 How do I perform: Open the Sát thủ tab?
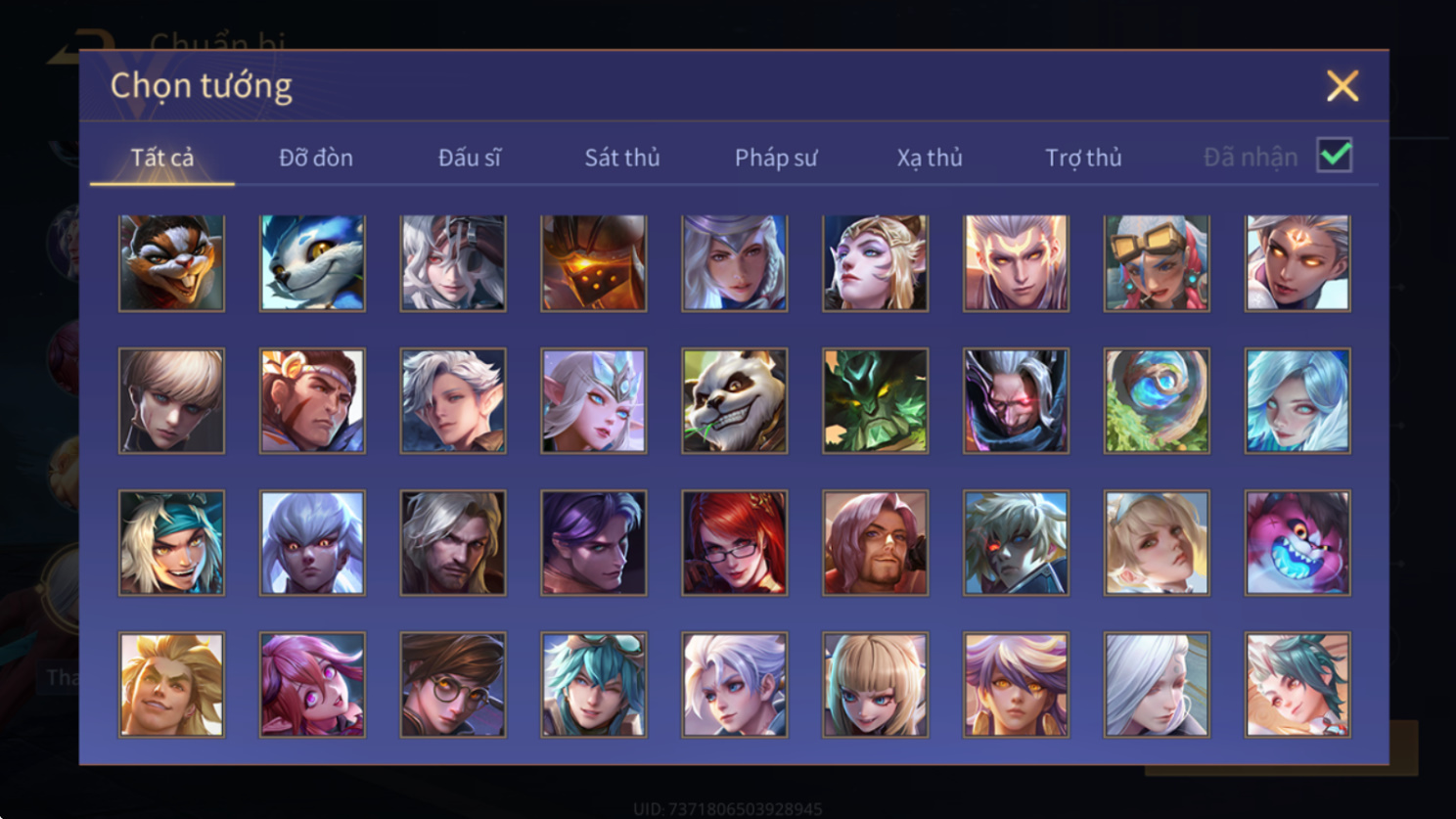pyautogui.click(x=622, y=158)
